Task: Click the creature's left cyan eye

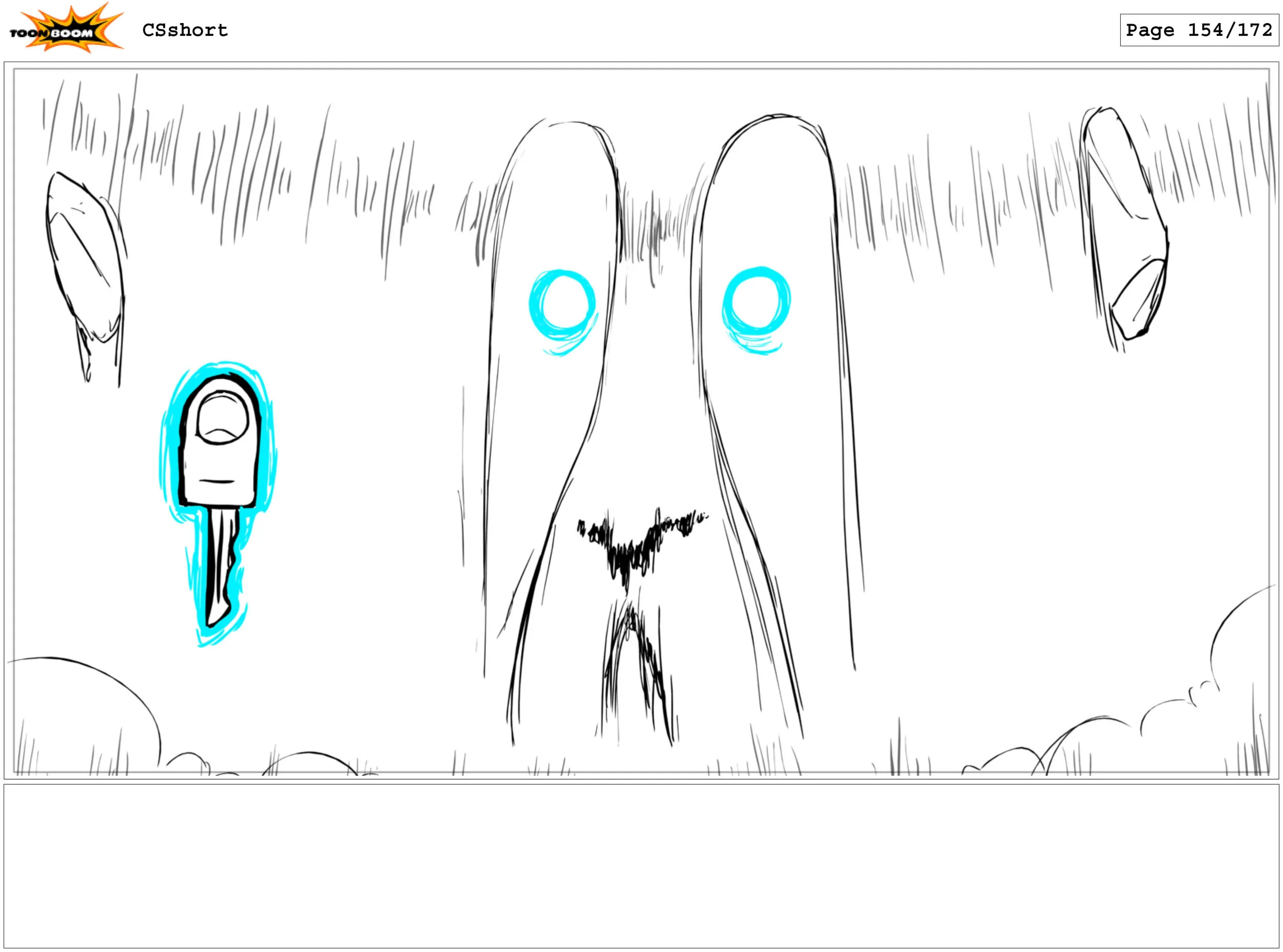Action: 562,304
